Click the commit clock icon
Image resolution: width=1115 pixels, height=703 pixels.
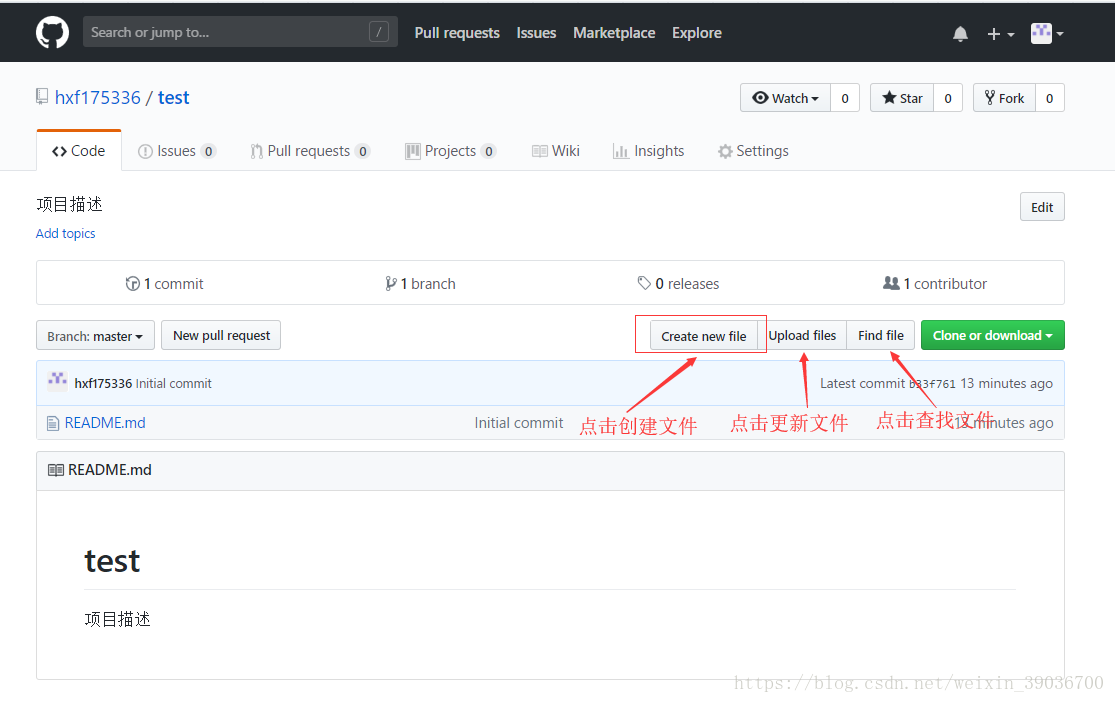(x=132, y=284)
